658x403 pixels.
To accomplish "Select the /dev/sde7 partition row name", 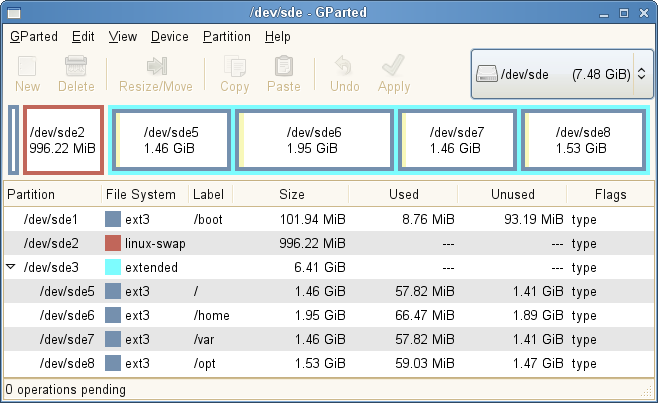I will (67, 339).
